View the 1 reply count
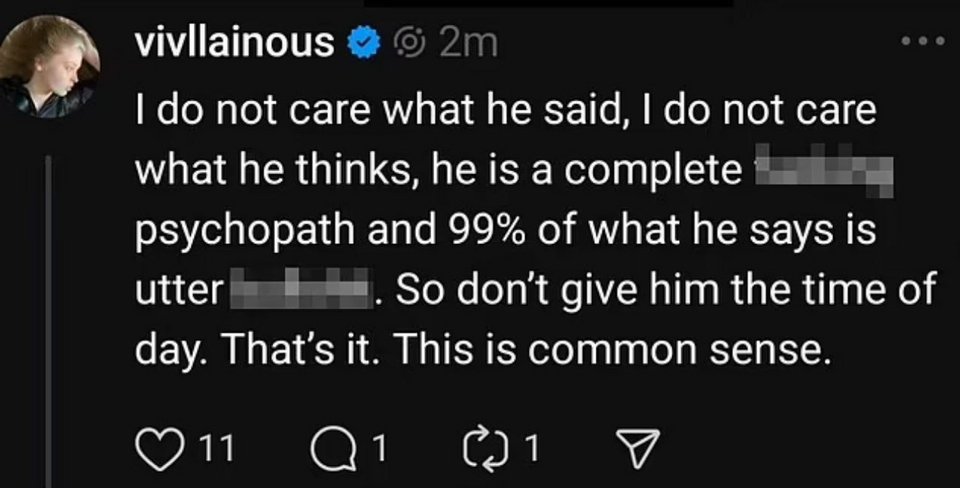The image size is (960, 488). pos(381,449)
